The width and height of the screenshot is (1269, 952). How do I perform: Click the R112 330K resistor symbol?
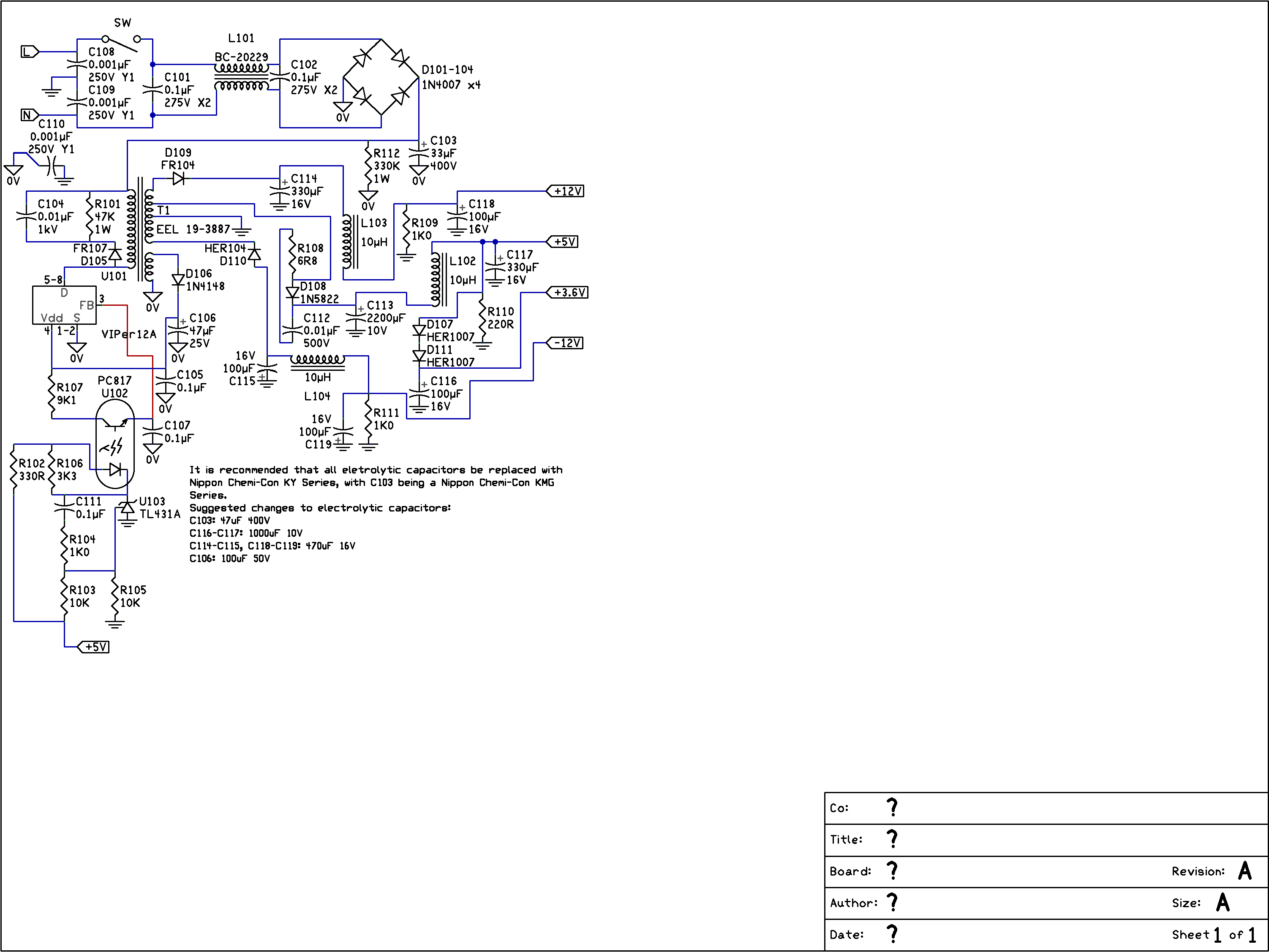(x=368, y=166)
